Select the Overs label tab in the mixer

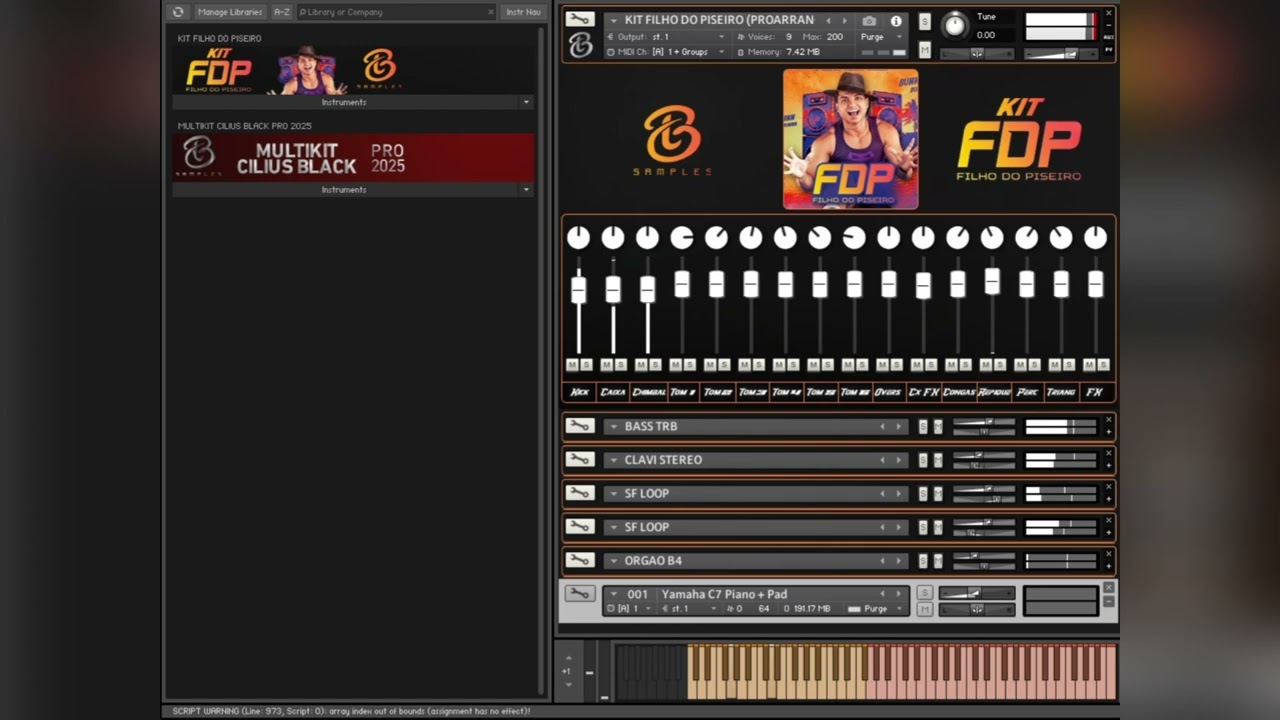pos(888,392)
